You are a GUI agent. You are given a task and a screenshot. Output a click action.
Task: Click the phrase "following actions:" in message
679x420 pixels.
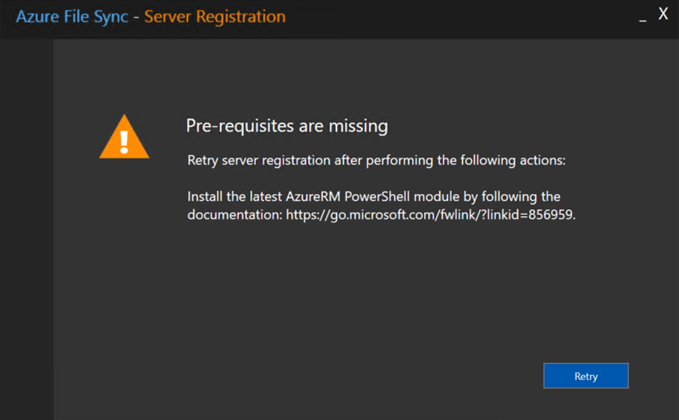(513, 161)
